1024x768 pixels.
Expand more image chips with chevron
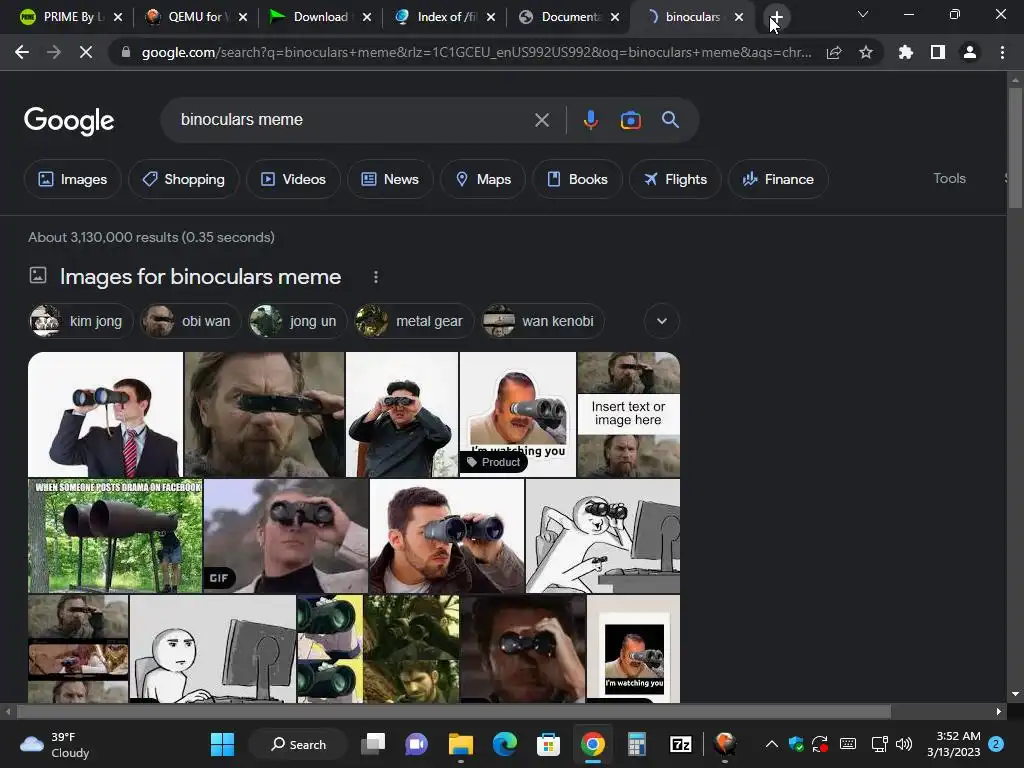[x=662, y=321]
